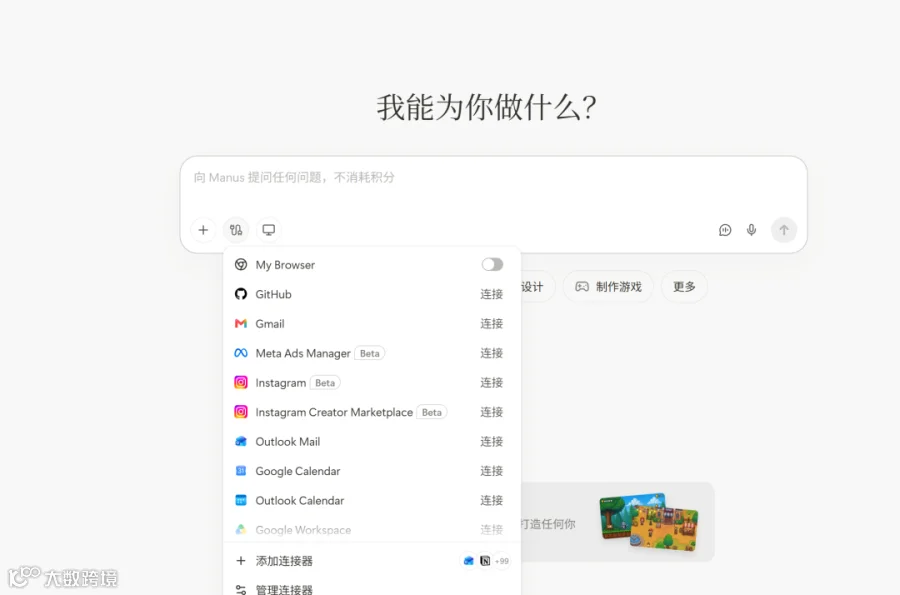Click the Meta Ads Manager logo
The width and height of the screenshot is (900, 595).
click(x=241, y=353)
